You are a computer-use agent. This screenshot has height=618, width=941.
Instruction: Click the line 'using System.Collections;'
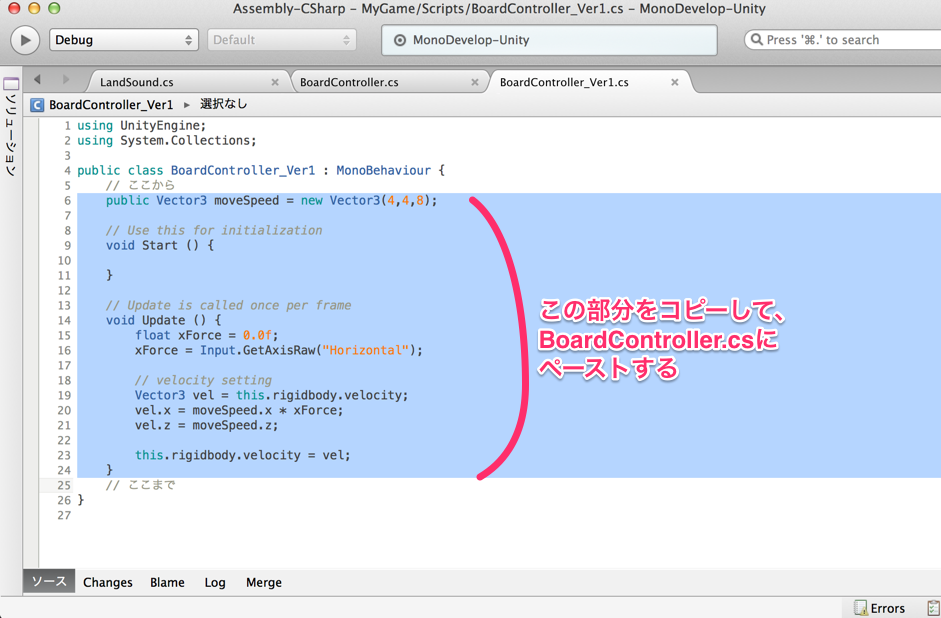(167, 140)
